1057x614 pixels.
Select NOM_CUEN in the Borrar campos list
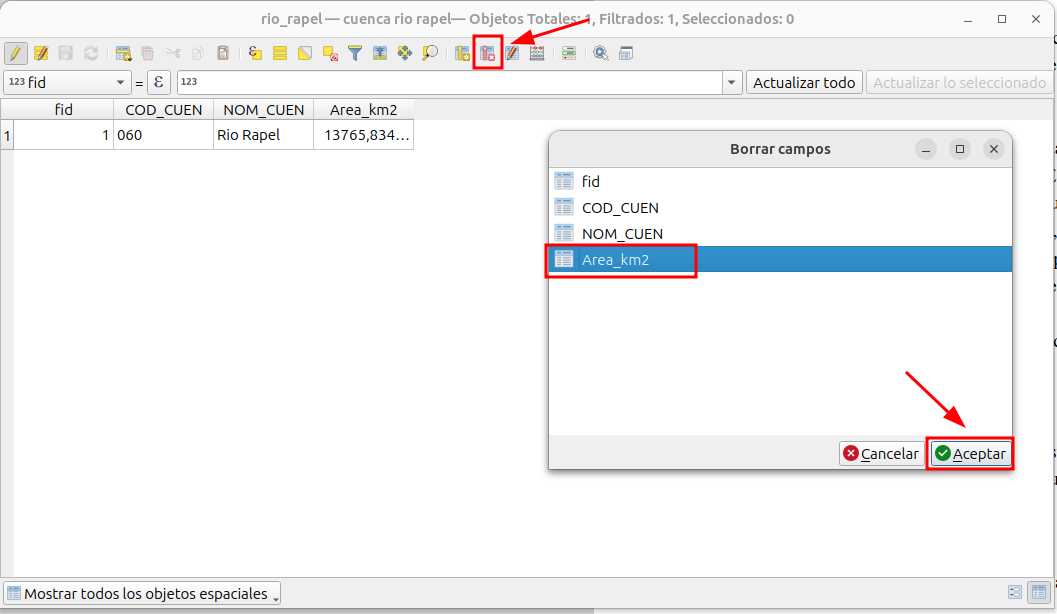tap(621, 234)
